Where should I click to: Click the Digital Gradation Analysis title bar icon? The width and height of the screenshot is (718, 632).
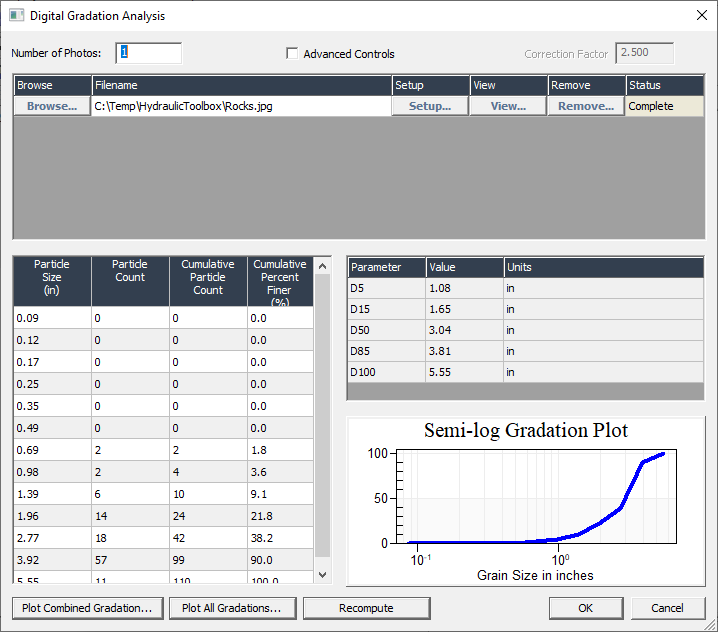point(16,16)
